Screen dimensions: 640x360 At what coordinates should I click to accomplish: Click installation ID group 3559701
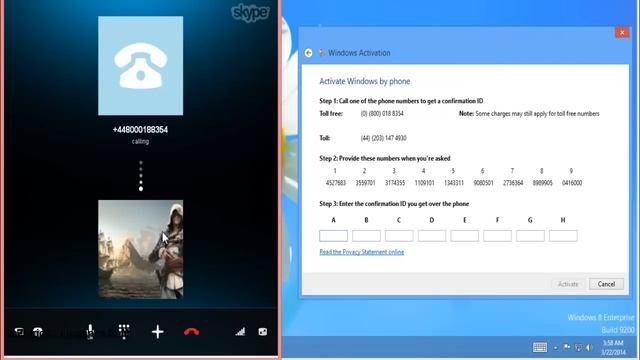365,183
